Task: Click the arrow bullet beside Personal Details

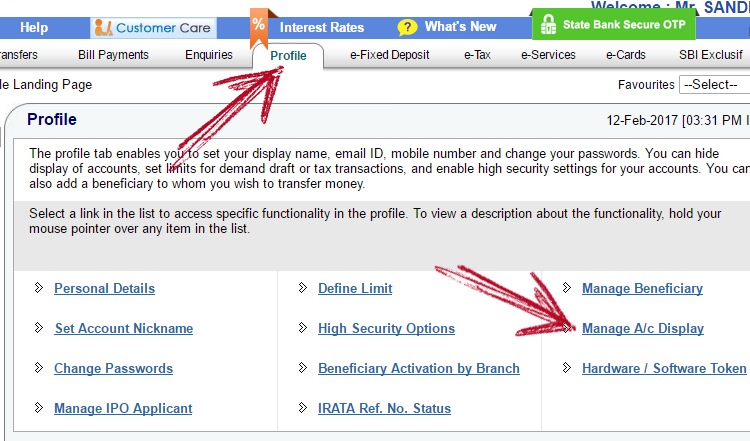Action: (x=39, y=288)
